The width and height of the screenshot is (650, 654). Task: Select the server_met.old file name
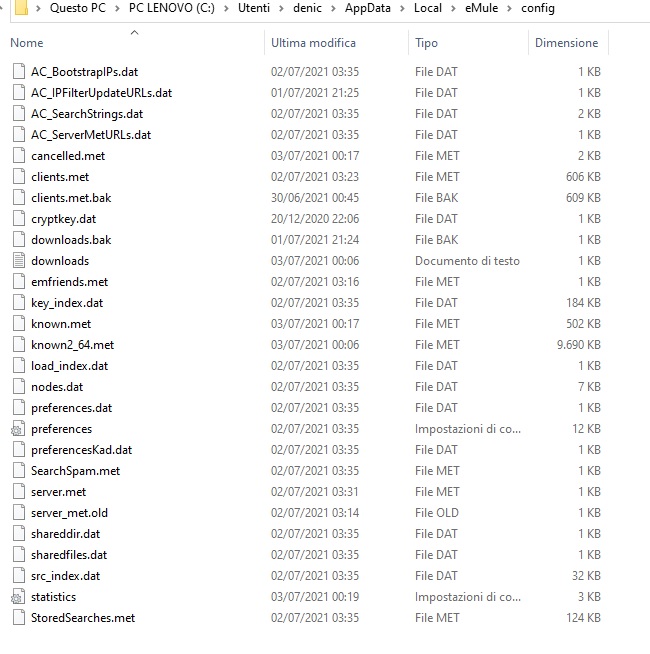pos(69,513)
